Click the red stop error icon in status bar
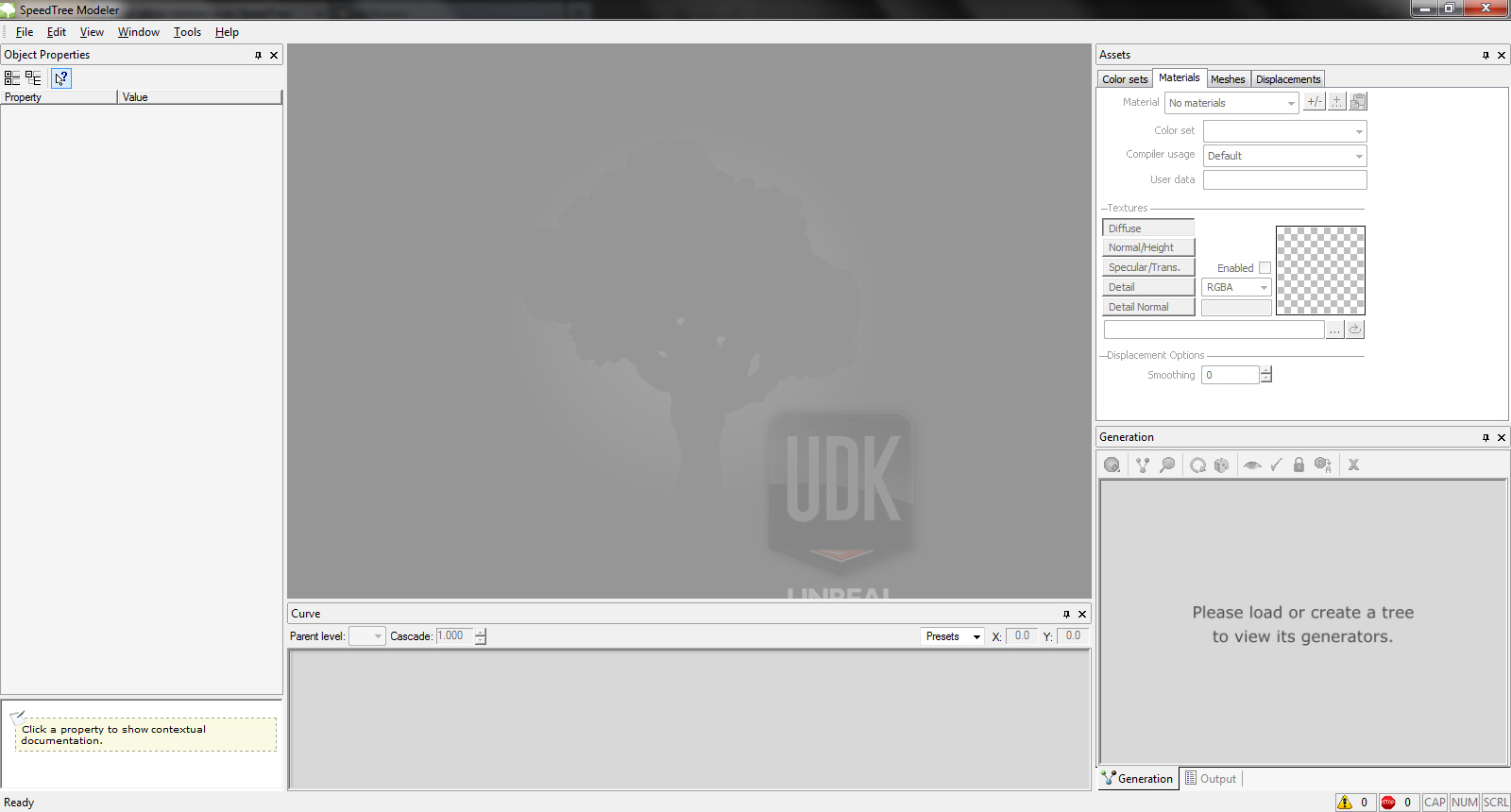Screen dimensions: 1511x812 (x=1388, y=803)
